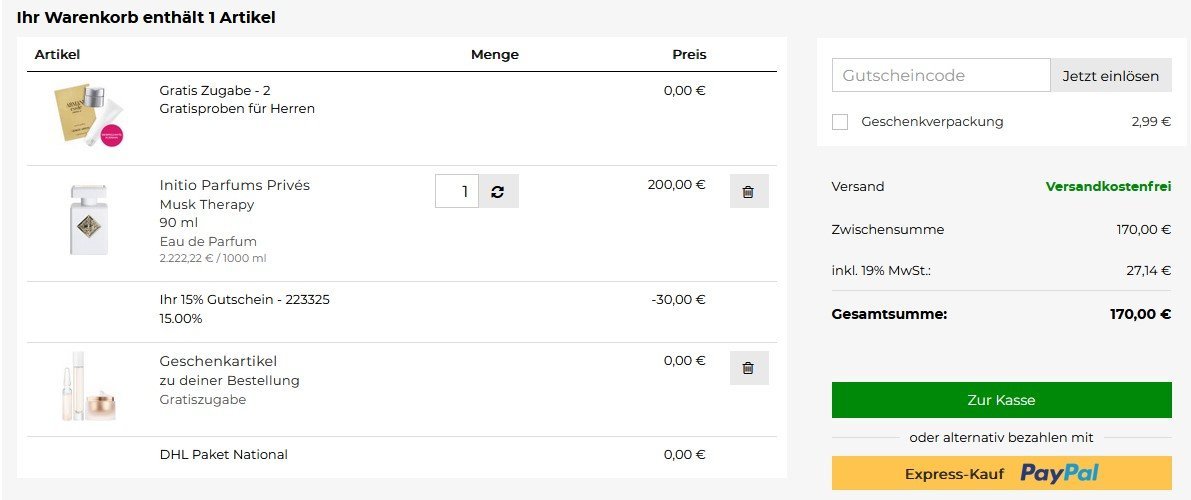Open the Geschenkartikel product image

[87, 387]
